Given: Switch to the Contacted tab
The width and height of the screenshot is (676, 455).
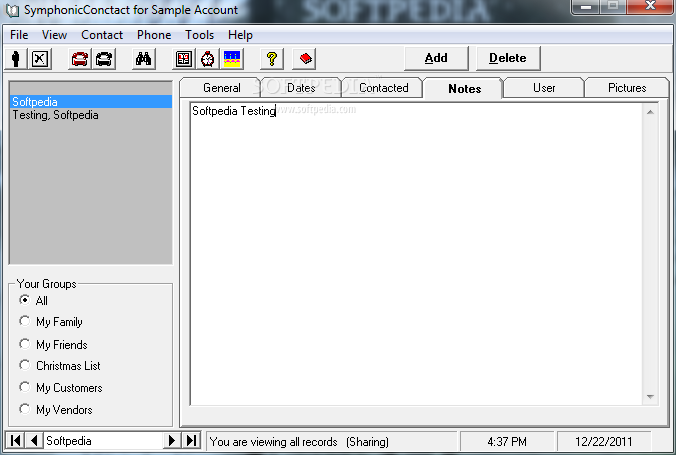Looking at the screenshot, I should coord(383,88).
